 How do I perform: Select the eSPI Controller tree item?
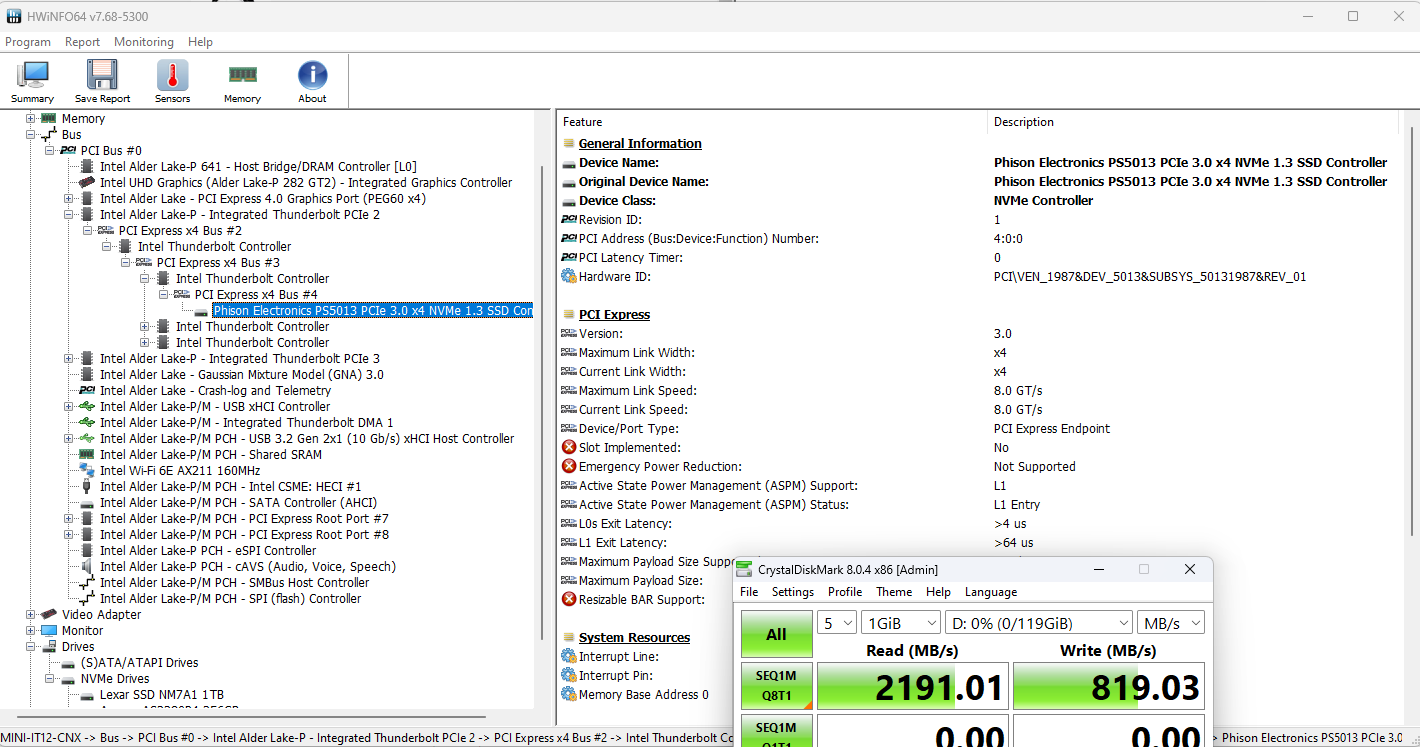click(208, 551)
